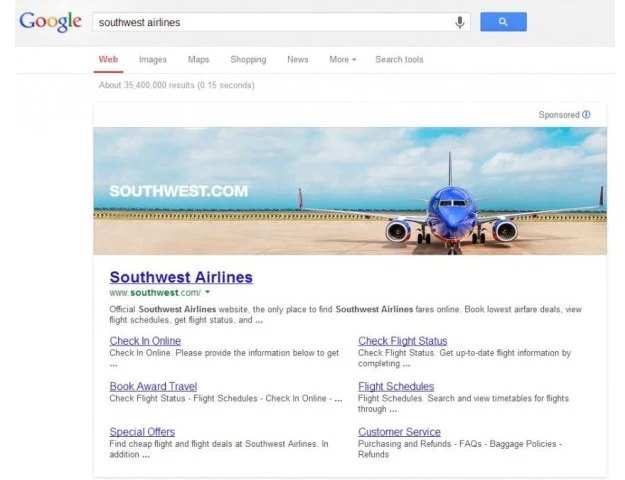Select the Shopping tab
Screen dimensions: 625x480
pos(248,59)
